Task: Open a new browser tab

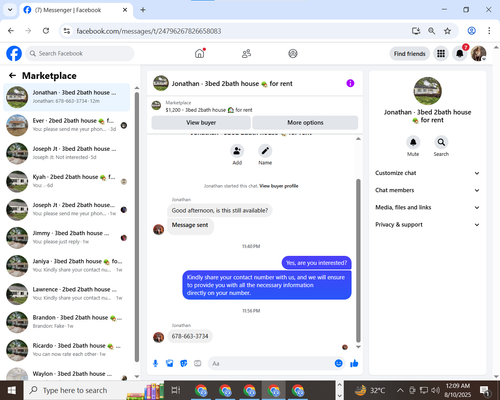Action: 143,10
